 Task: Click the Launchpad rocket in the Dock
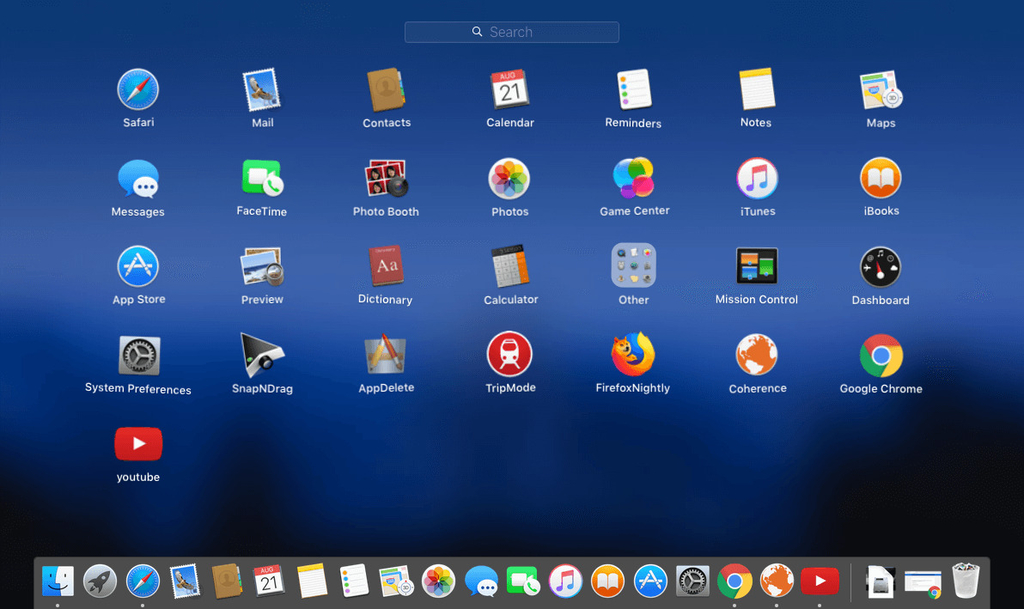[100, 581]
